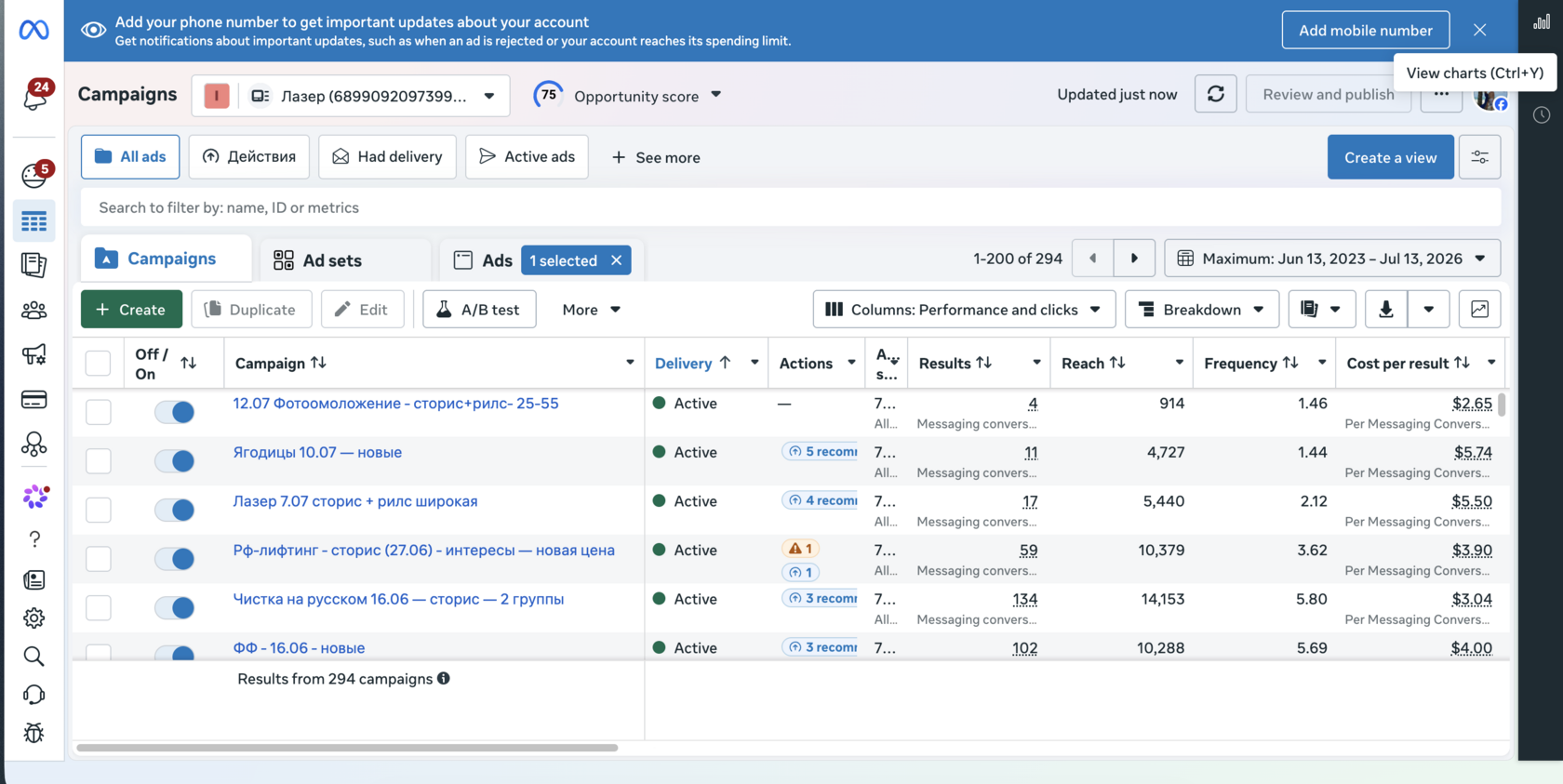This screenshot has height=784, width=1563.
Task: Select checkbox for 12.07 Фотоомоложение campaign
Action: coord(98,412)
